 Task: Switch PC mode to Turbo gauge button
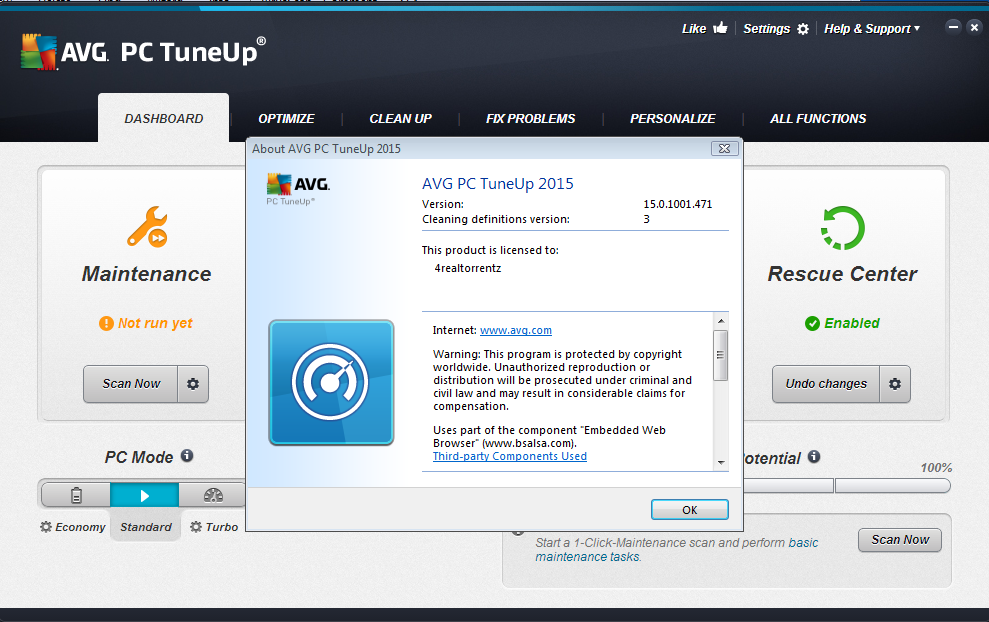213,495
